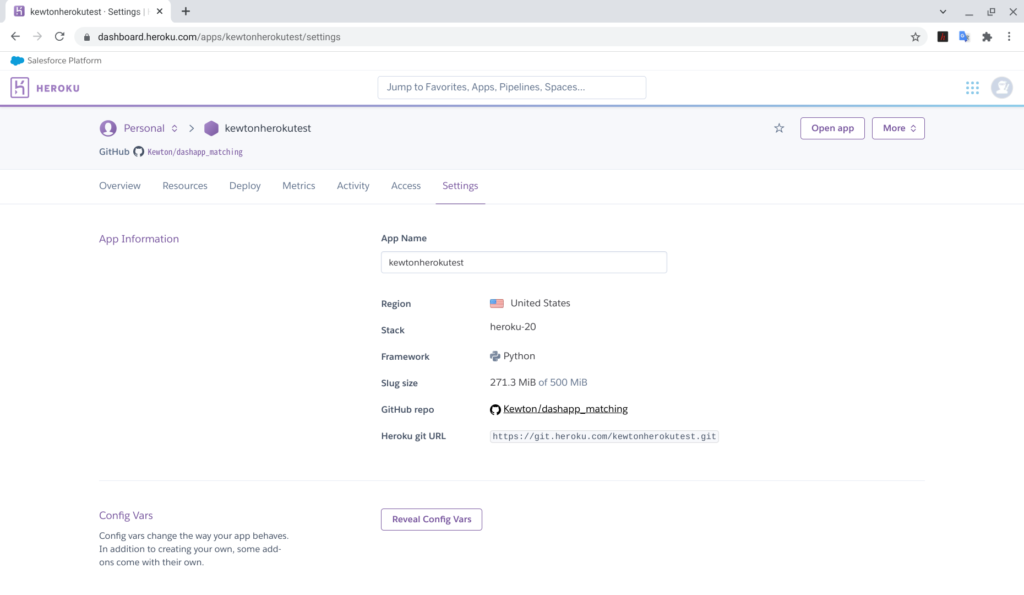
Task: Click the Open app button
Action: tap(832, 128)
